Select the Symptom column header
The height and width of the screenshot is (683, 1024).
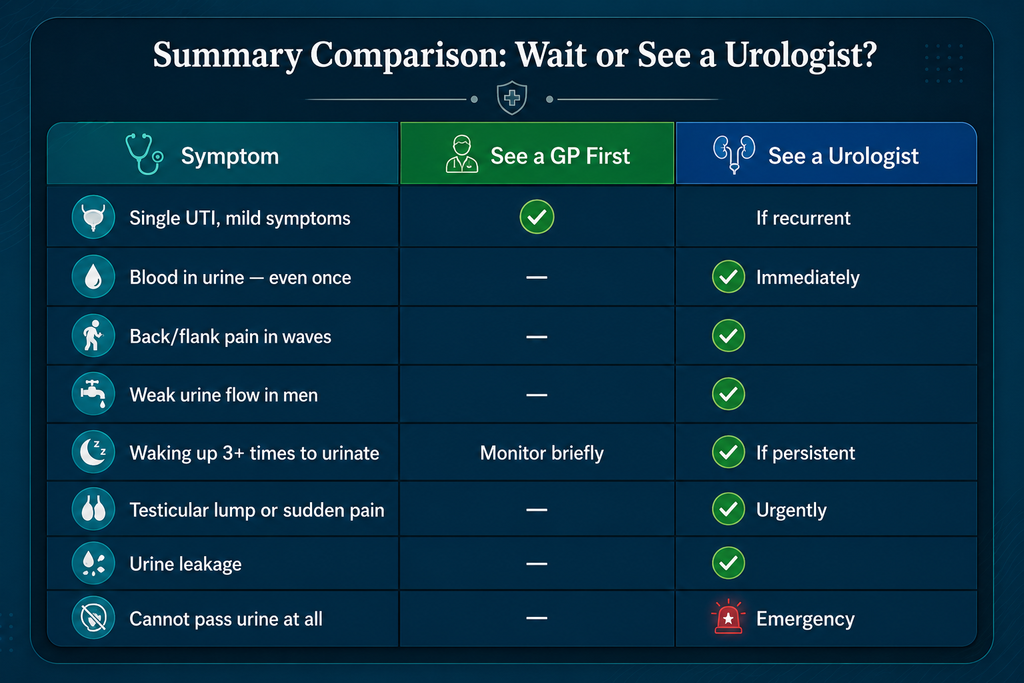coord(223,153)
